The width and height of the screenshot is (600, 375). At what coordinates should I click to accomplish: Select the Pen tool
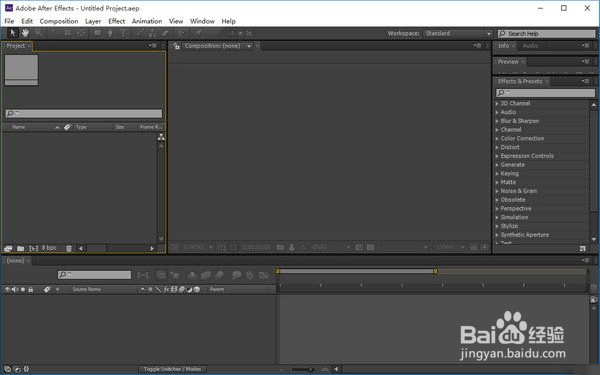110,33
